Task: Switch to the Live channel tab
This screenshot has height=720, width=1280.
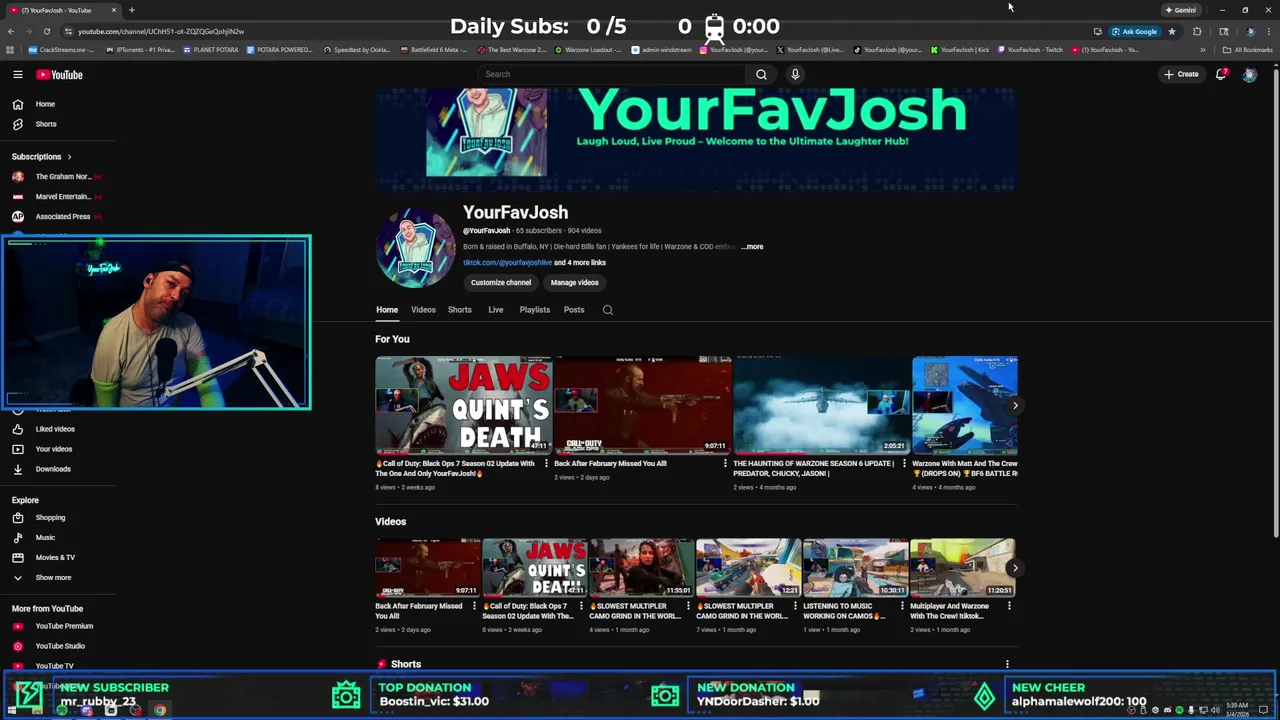Action: (495, 310)
